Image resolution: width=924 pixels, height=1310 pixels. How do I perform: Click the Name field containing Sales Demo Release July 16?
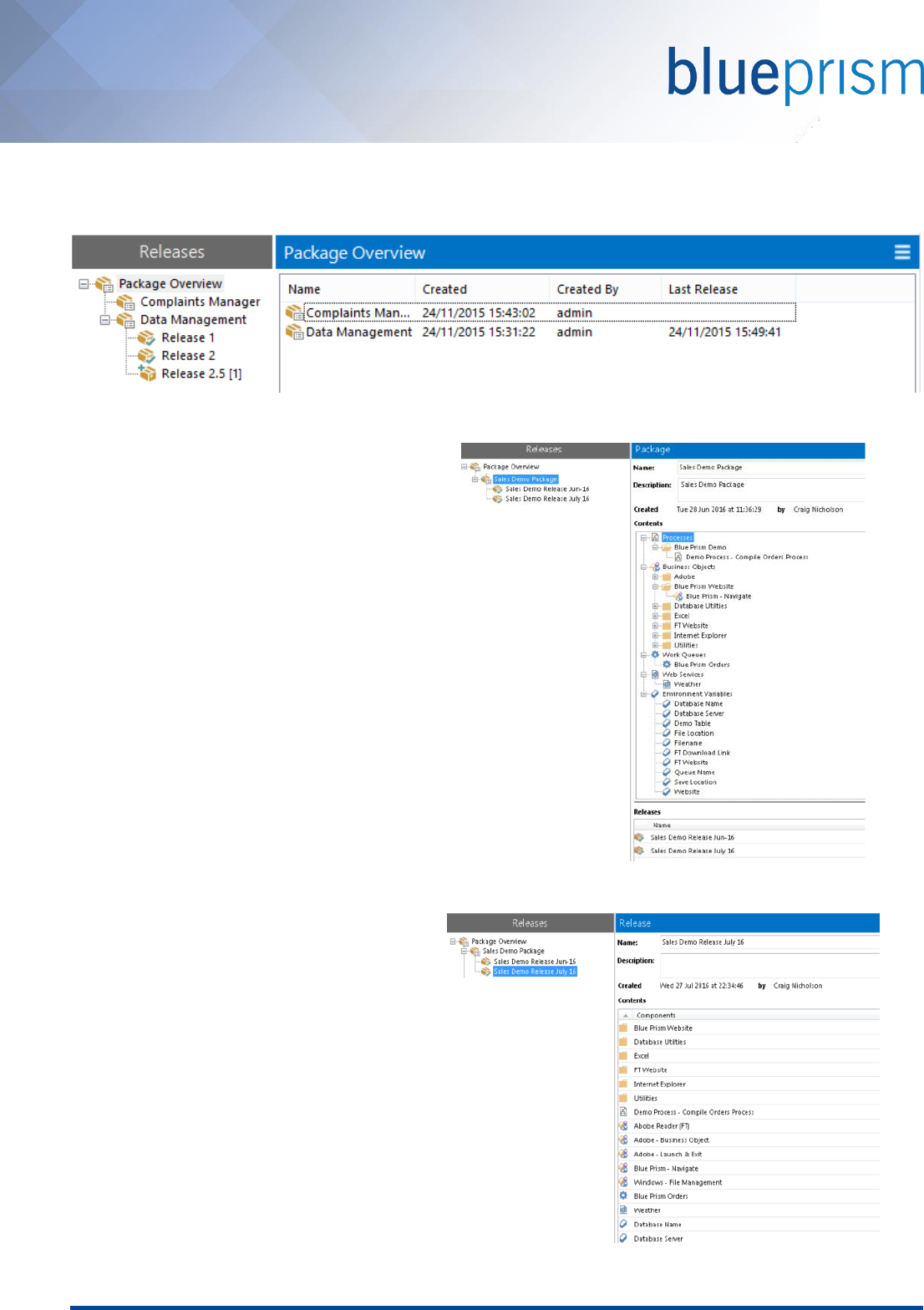tap(769, 942)
